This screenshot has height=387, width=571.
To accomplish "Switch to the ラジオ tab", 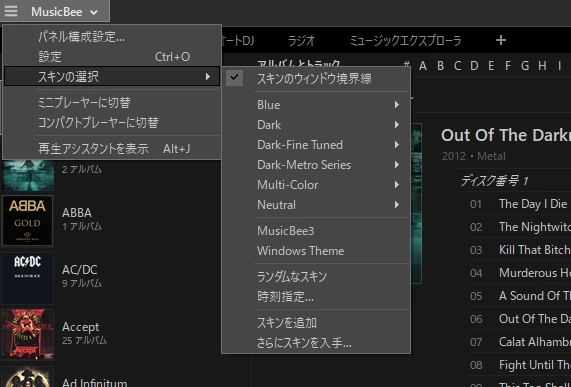I will coord(301,40).
